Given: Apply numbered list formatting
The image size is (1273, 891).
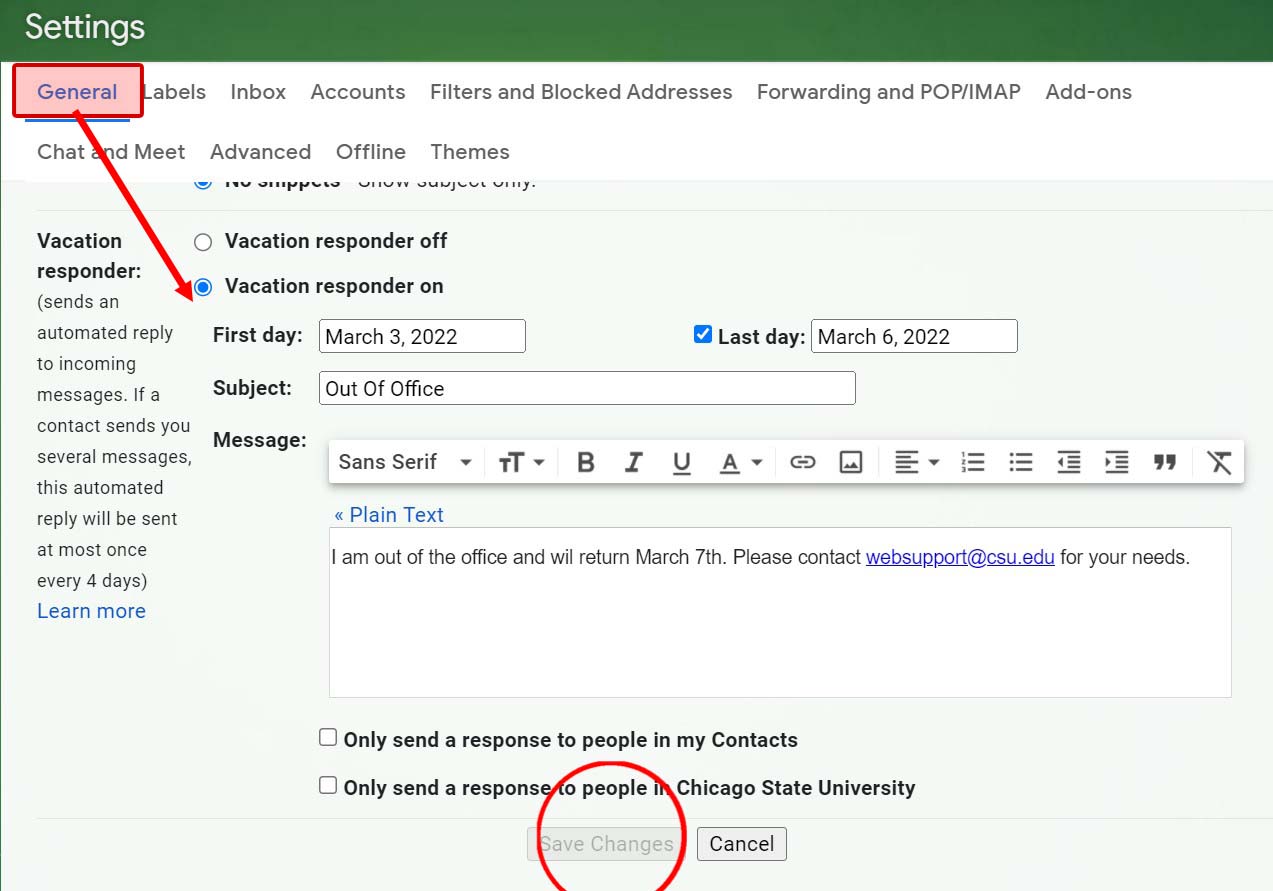Looking at the screenshot, I should [973, 462].
